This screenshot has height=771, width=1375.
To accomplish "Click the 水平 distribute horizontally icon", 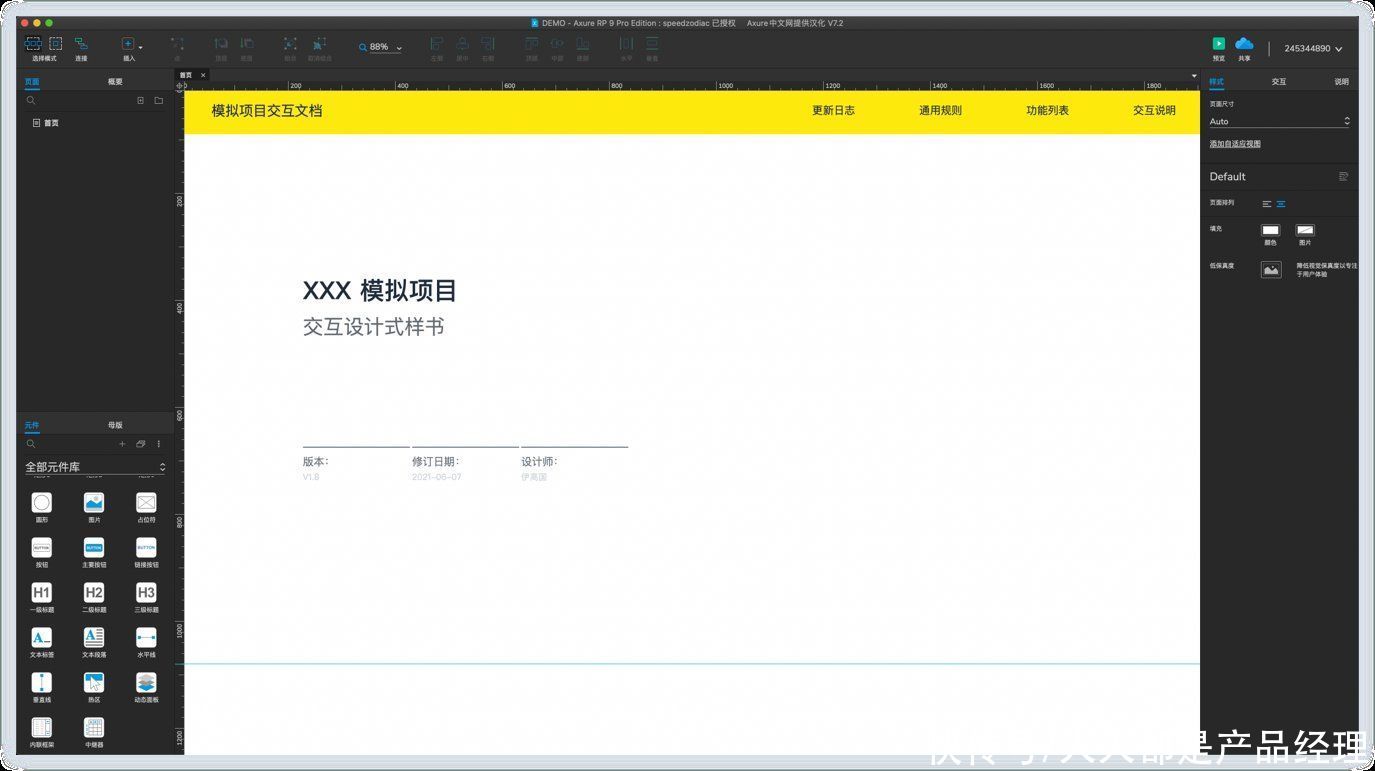I will [x=626, y=44].
